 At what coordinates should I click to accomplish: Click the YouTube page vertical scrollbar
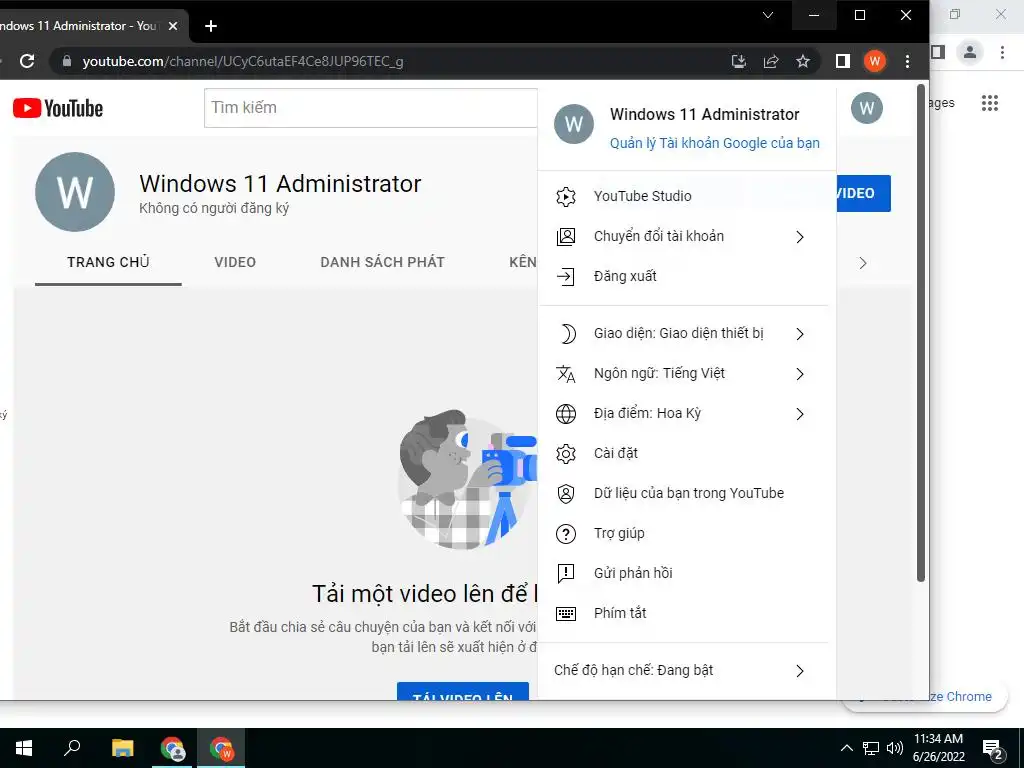pyautogui.click(x=921, y=333)
